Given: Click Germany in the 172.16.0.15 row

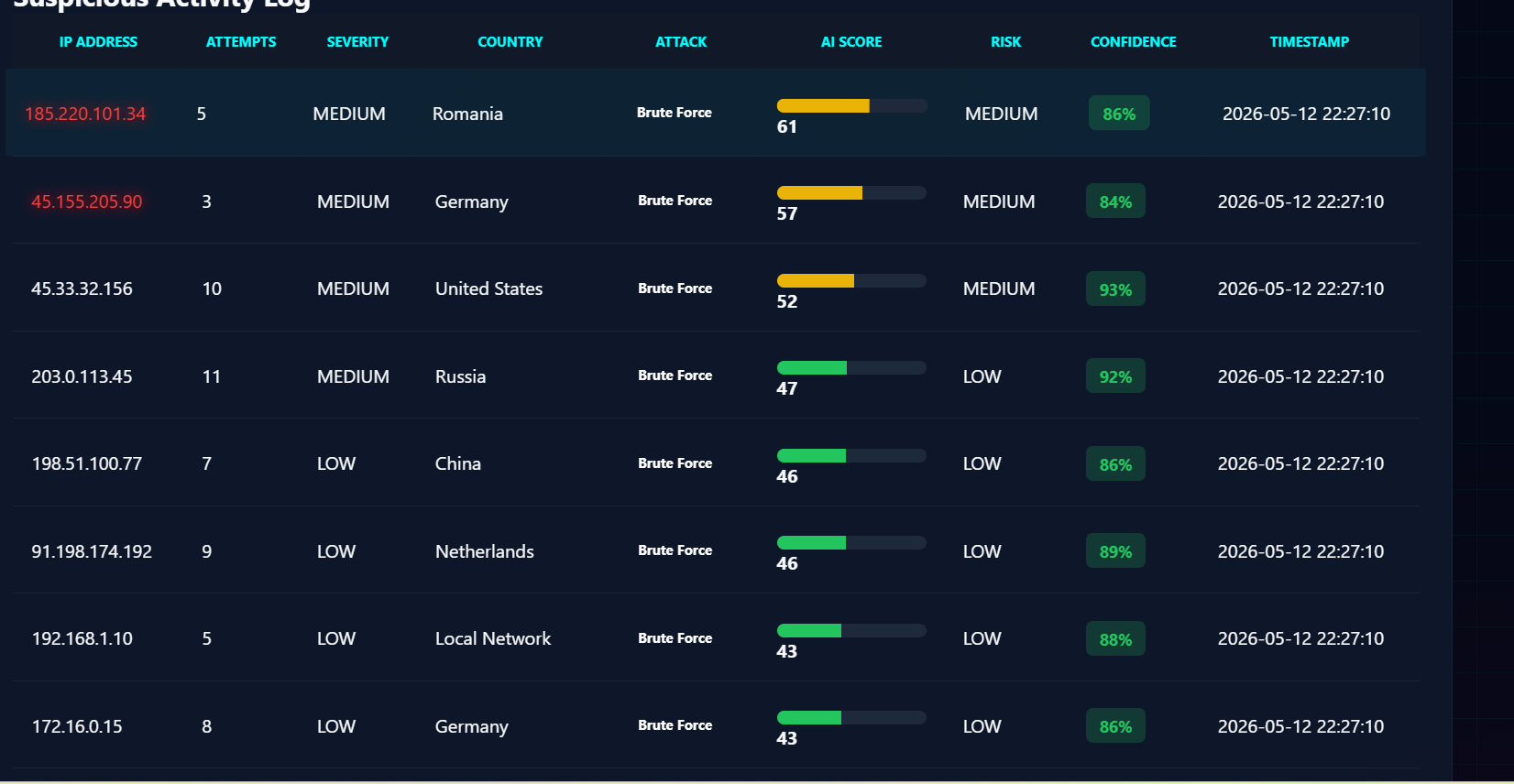Looking at the screenshot, I should point(471,726).
